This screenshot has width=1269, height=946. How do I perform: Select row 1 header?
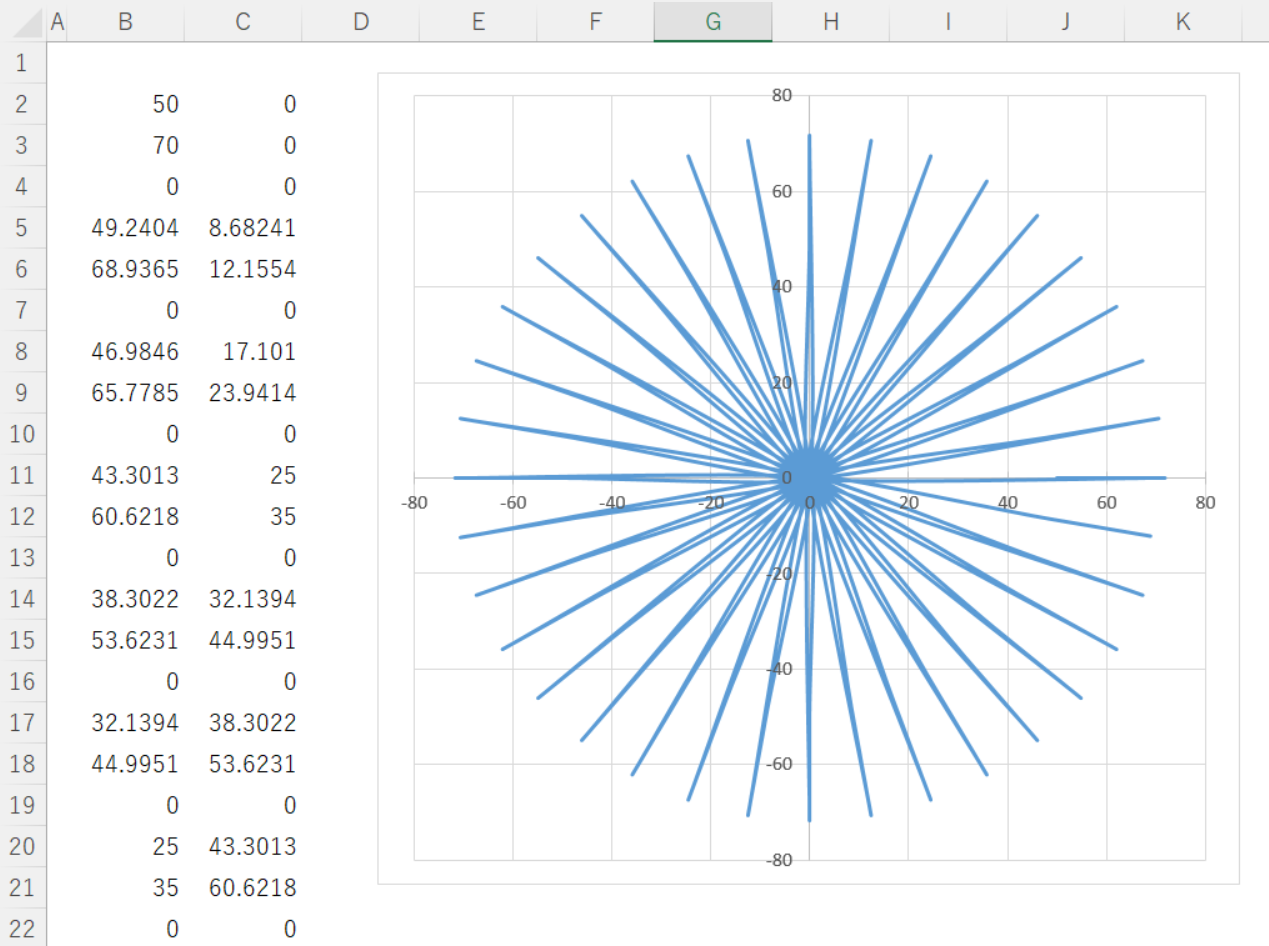pyautogui.click(x=22, y=63)
